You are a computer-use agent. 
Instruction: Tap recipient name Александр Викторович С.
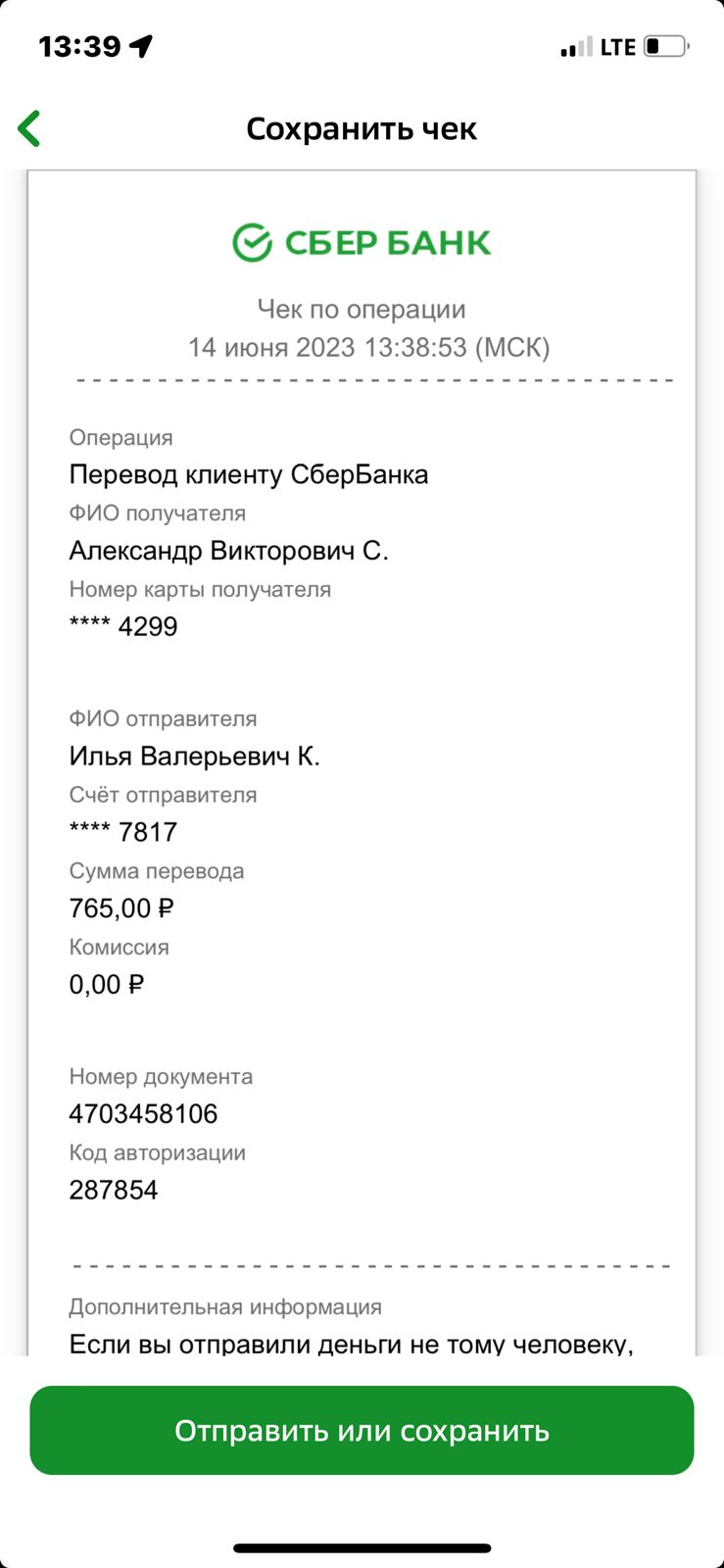click(x=229, y=551)
